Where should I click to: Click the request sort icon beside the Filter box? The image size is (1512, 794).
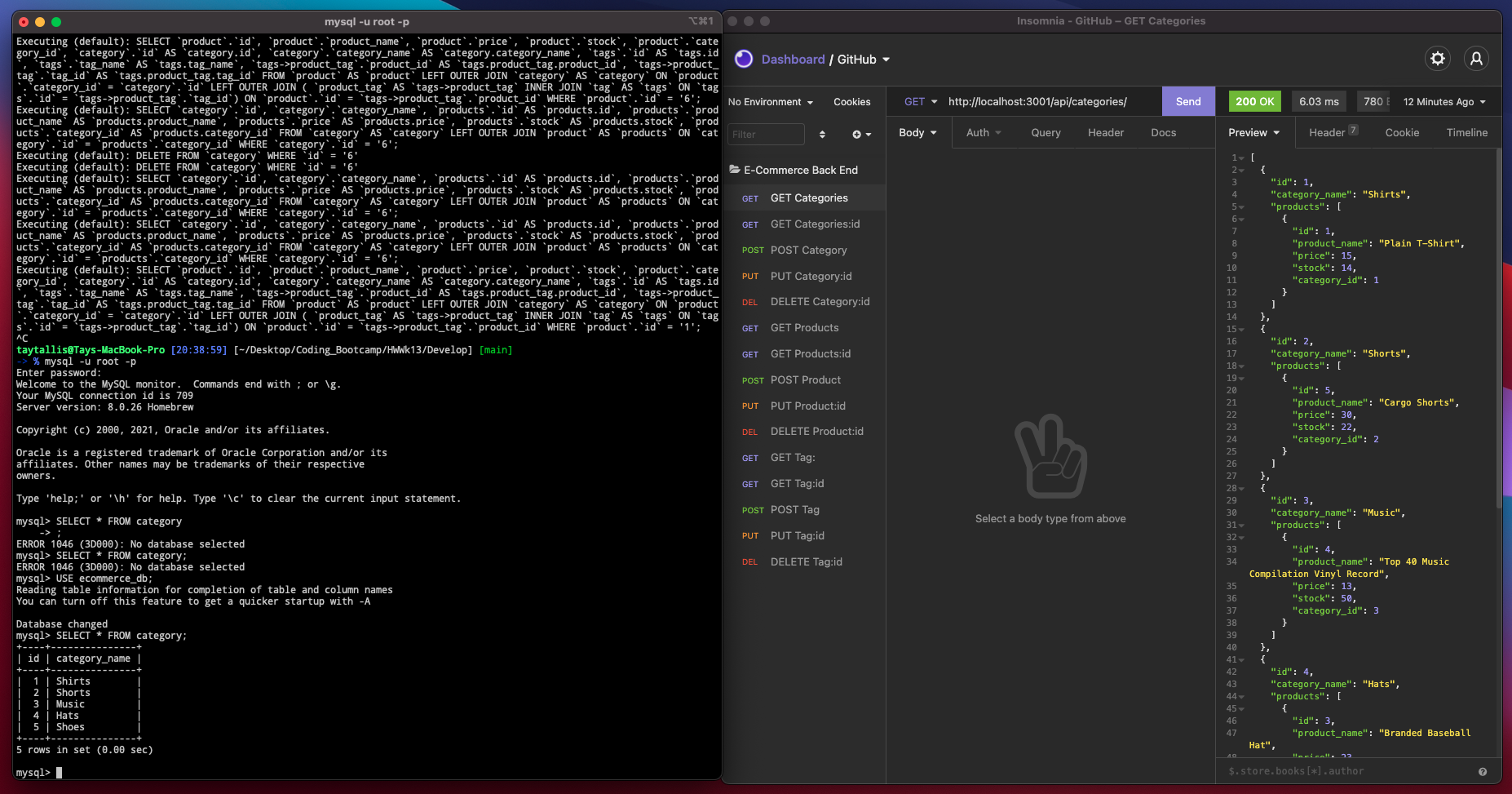coord(822,134)
